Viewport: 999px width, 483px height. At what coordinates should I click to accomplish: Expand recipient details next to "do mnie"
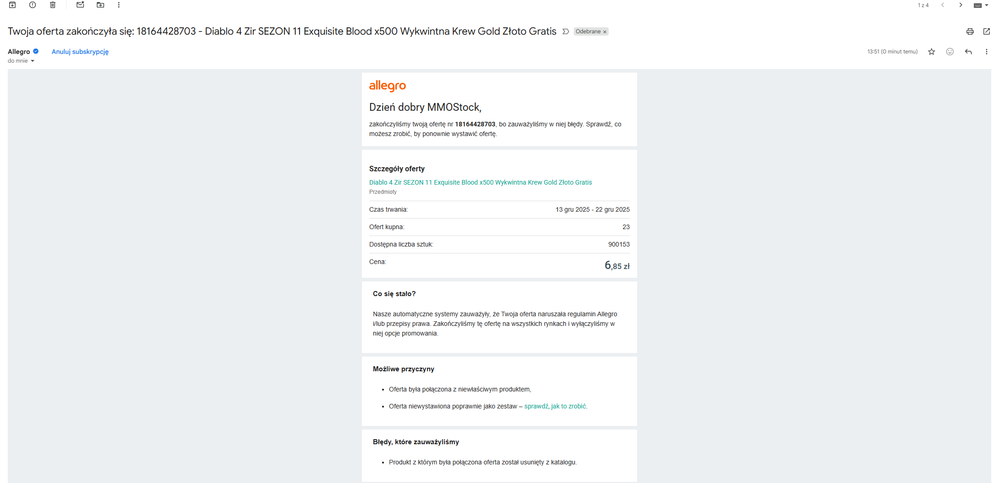(32, 61)
